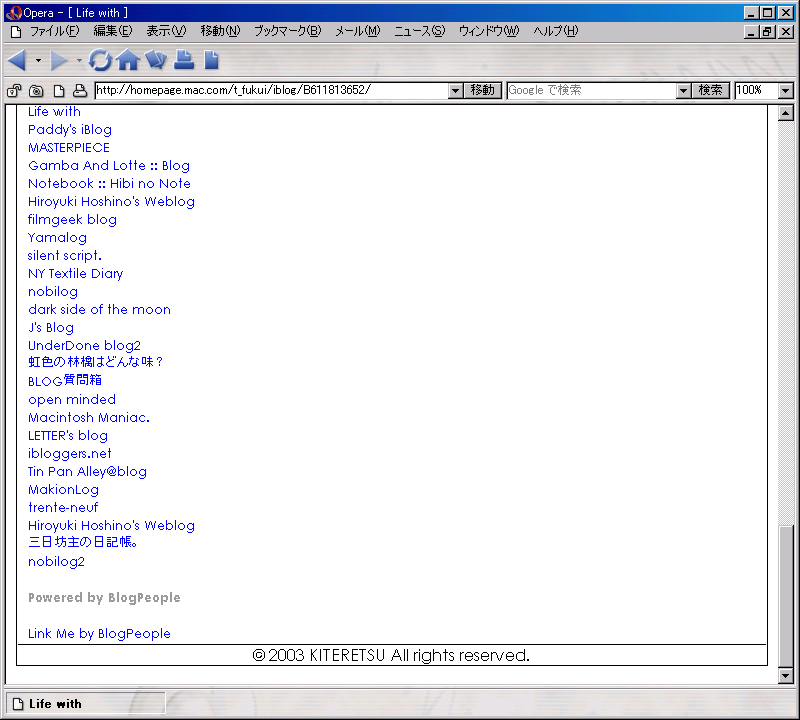Focus the URL address field
Screen dimensions: 800x720
point(272,91)
